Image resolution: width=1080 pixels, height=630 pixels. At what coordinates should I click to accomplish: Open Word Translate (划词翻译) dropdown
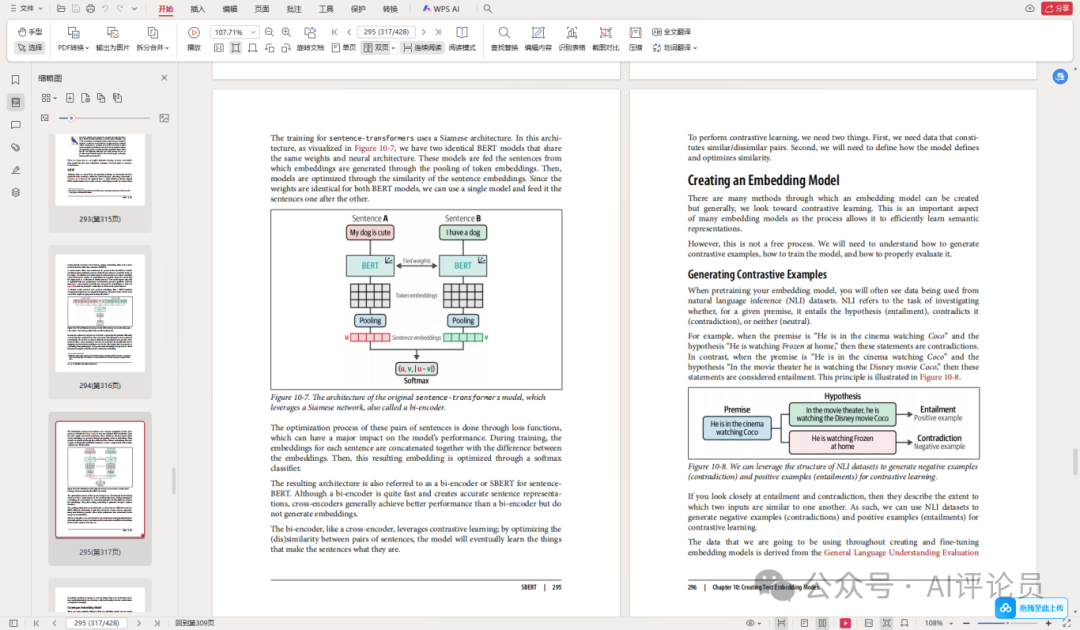pos(675,48)
